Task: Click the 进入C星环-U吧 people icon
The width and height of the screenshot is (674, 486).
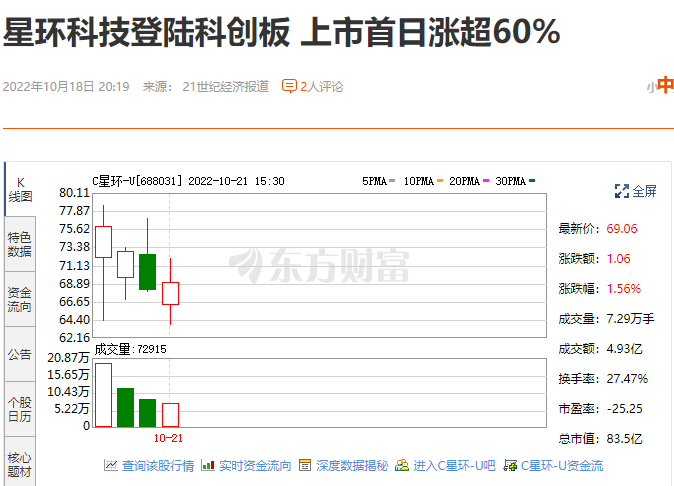Action: (x=402, y=465)
